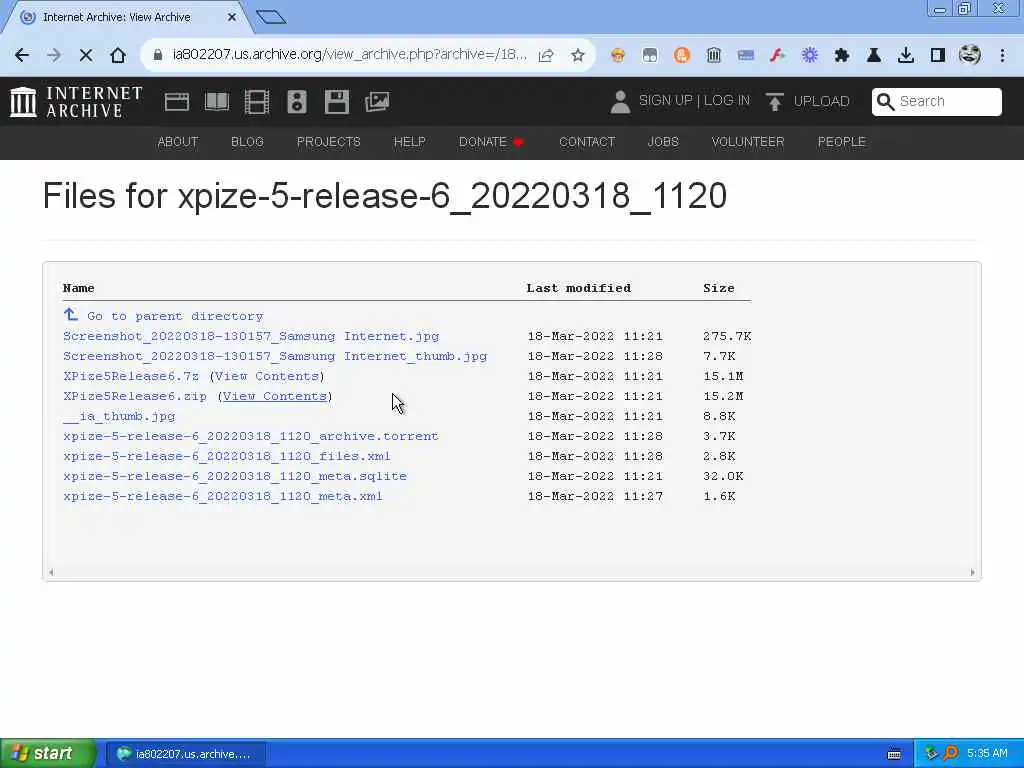Image resolution: width=1024 pixels, height=768 pixels.
Task: Open the Audio speaker icon
Action: (x=296, y=102)
